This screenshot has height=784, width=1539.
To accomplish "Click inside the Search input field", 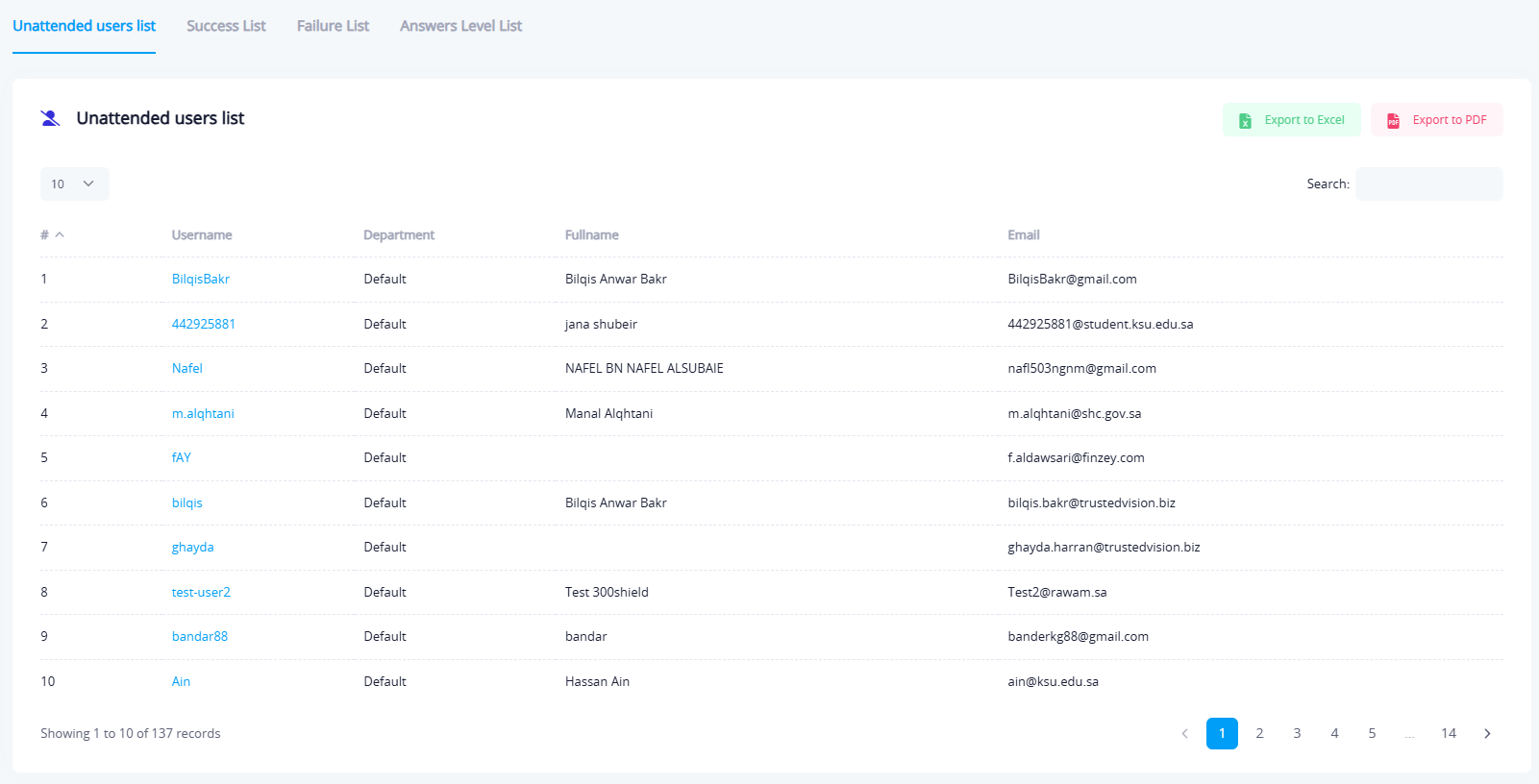I will coord(1428,184).
